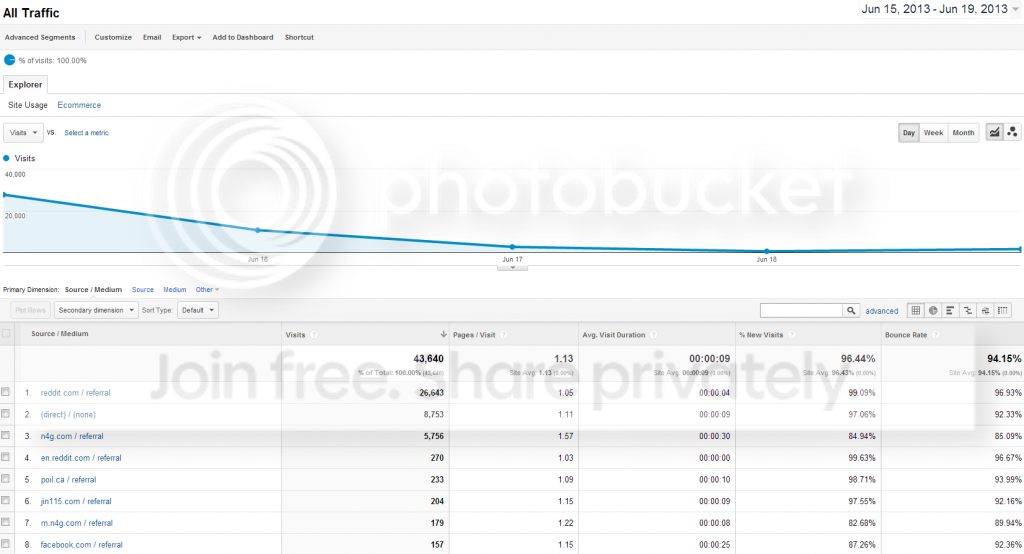The image size is (1024, 554).
Task: Click the Jun 16 data point on chart
Action: click(x=257, y=230)
